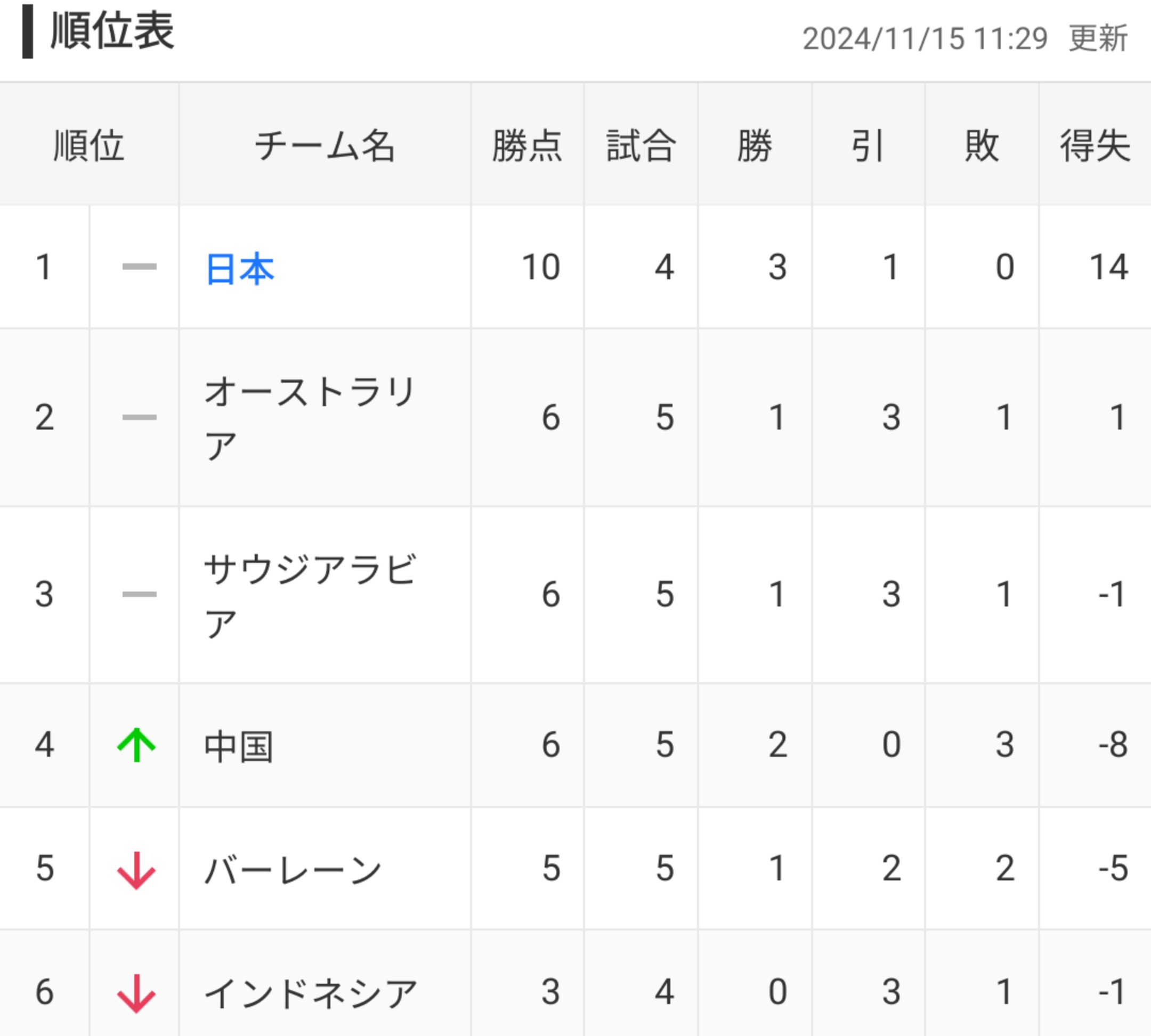1151x1036 pixels.
Task: Click the 勝点 column header
Action: [x=527, y=145]
